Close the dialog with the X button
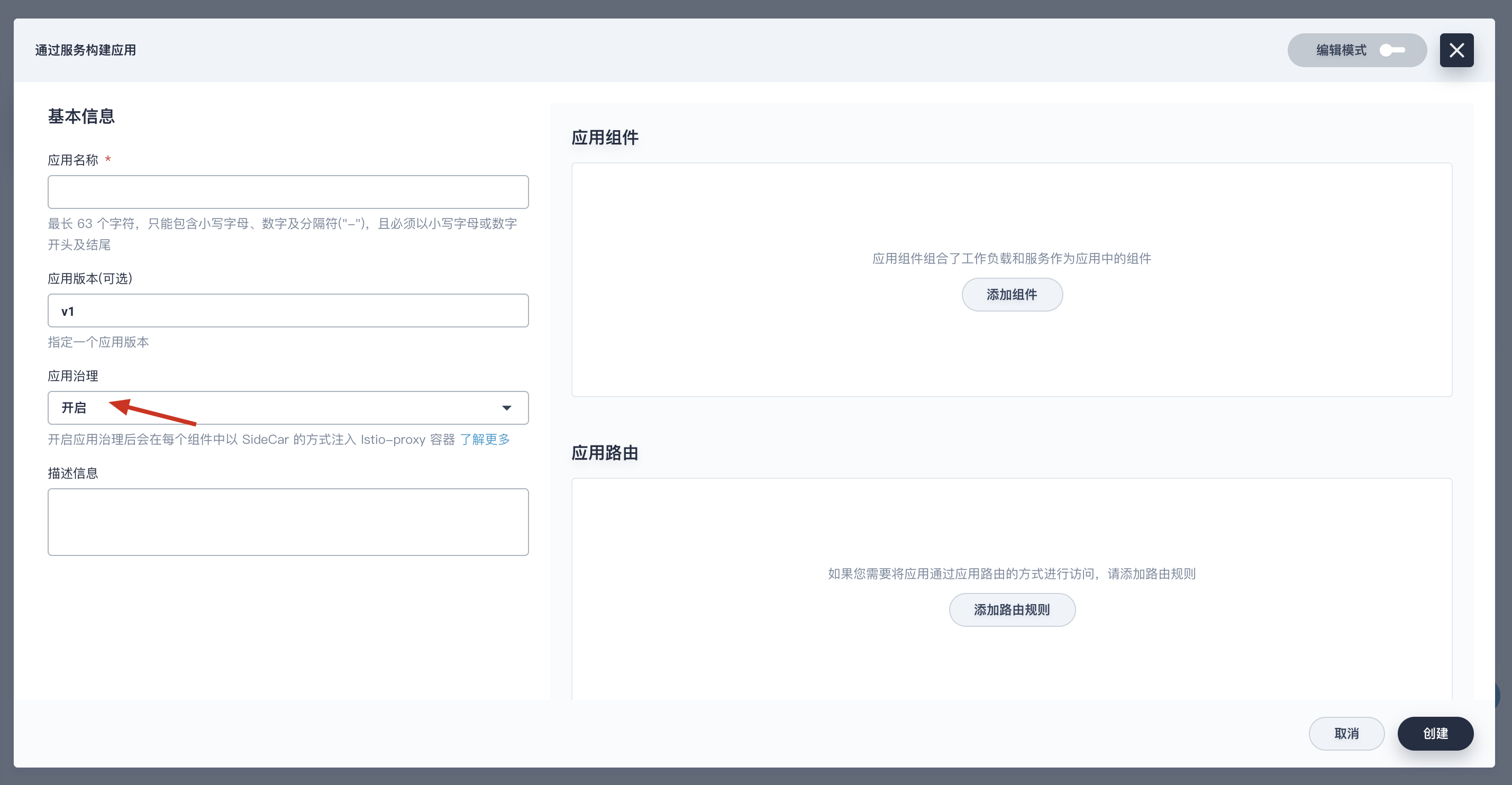 [1456, 50]
